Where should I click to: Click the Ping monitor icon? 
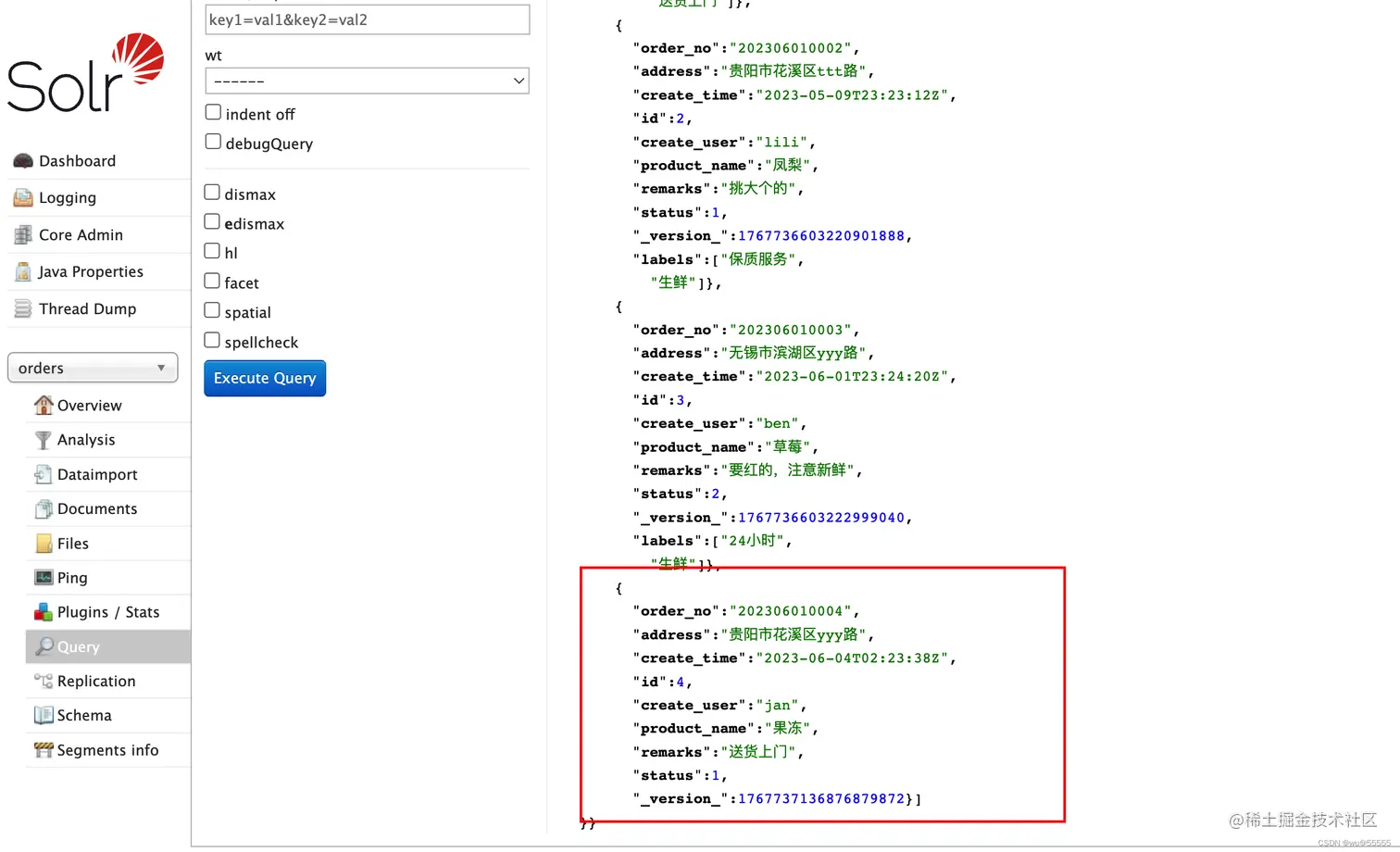click(44, 578)
